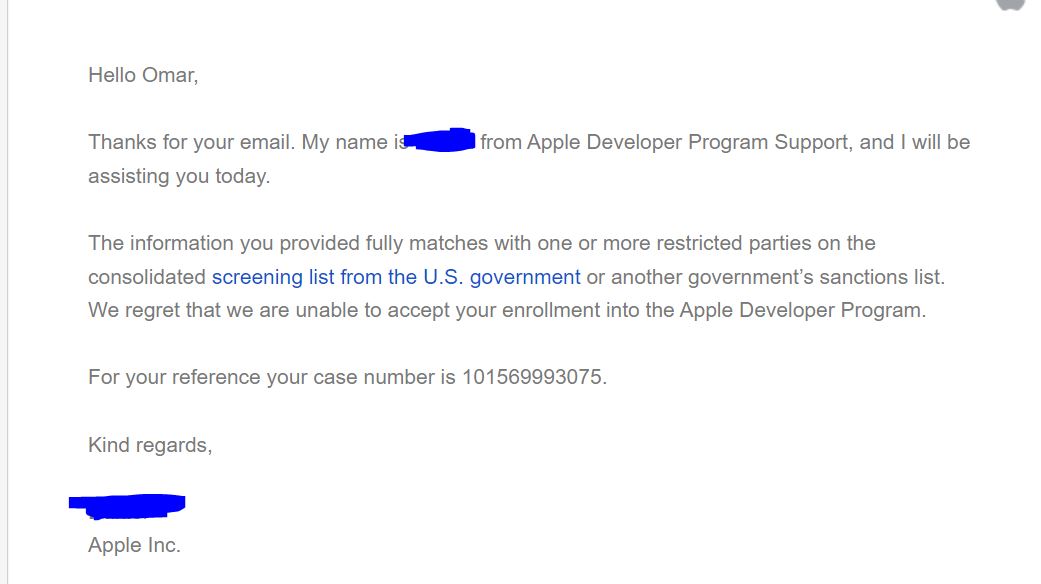1041x584 pixels.
Task: Click the blue redacted signature above Apple Inc.
Action: (127, 506)
